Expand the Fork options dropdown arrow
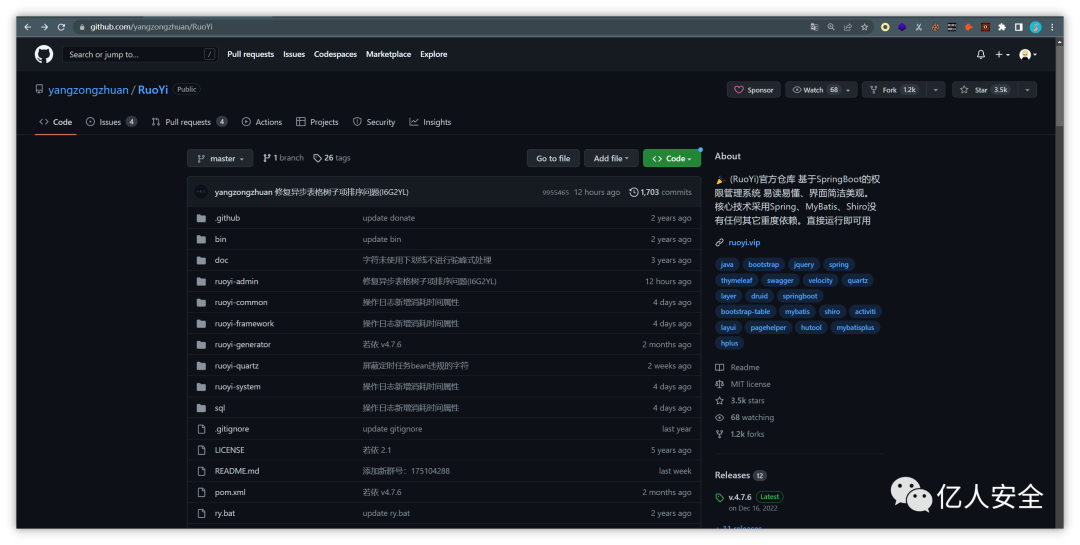The height and width of the screenshot is (545, 1080). tap(935, 90)
